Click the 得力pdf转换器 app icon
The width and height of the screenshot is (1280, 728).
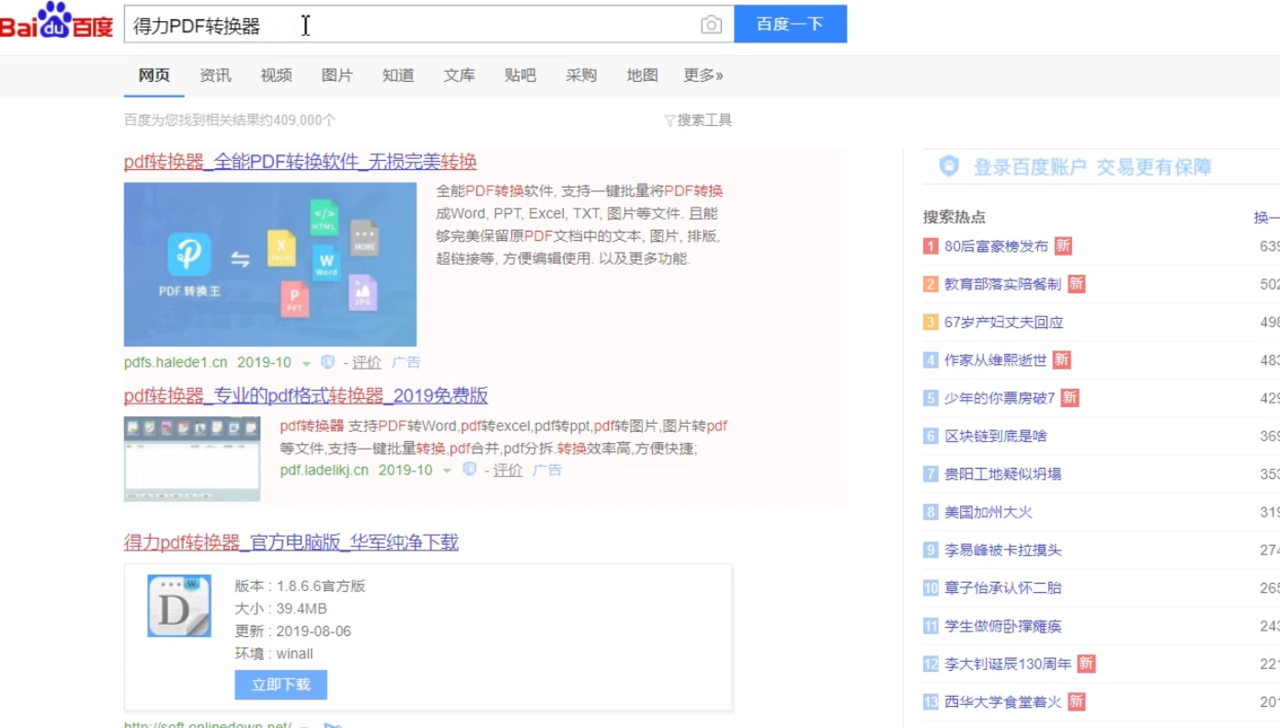pos(179,605)
